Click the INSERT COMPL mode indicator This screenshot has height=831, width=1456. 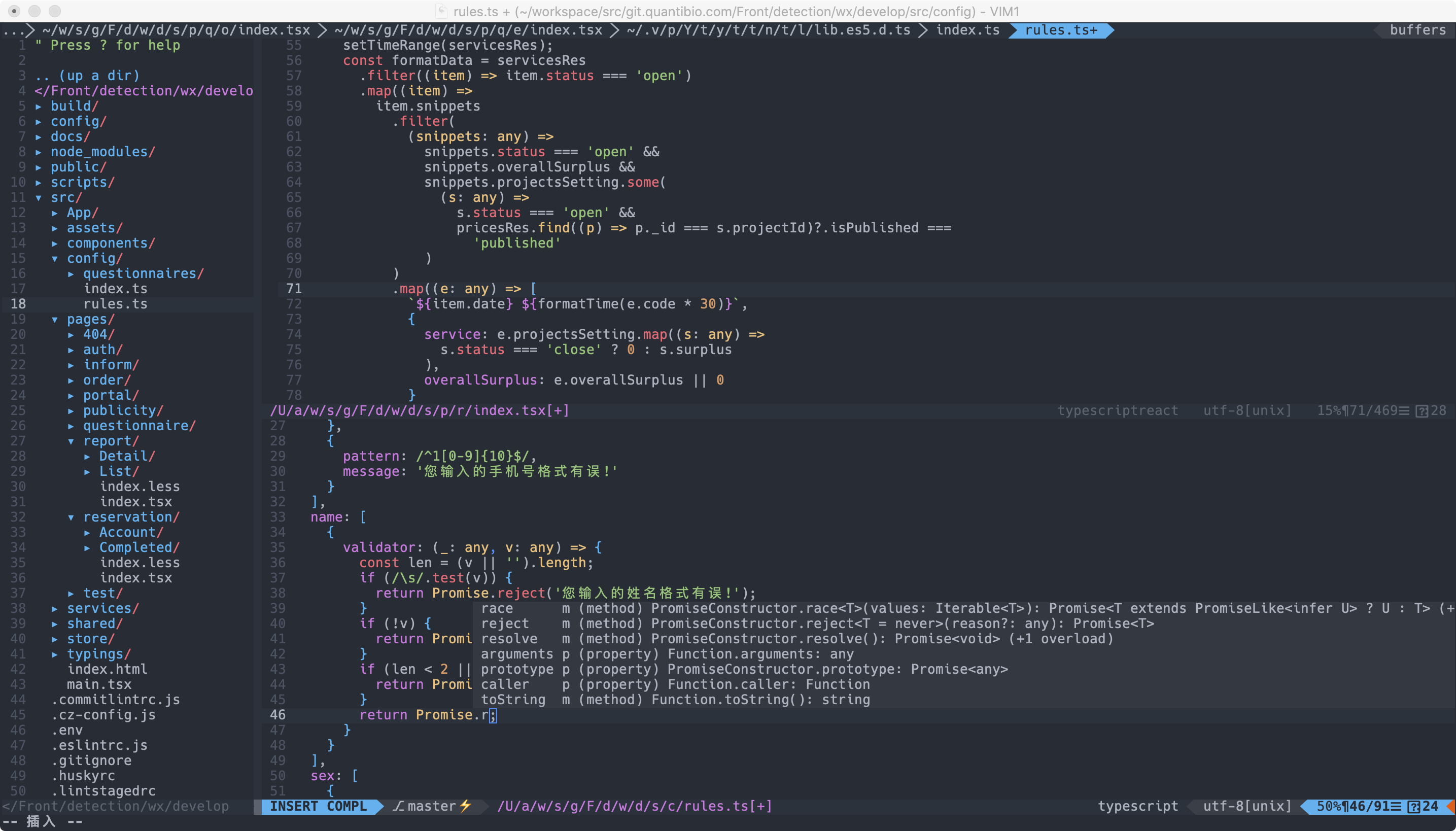[318, 806]
